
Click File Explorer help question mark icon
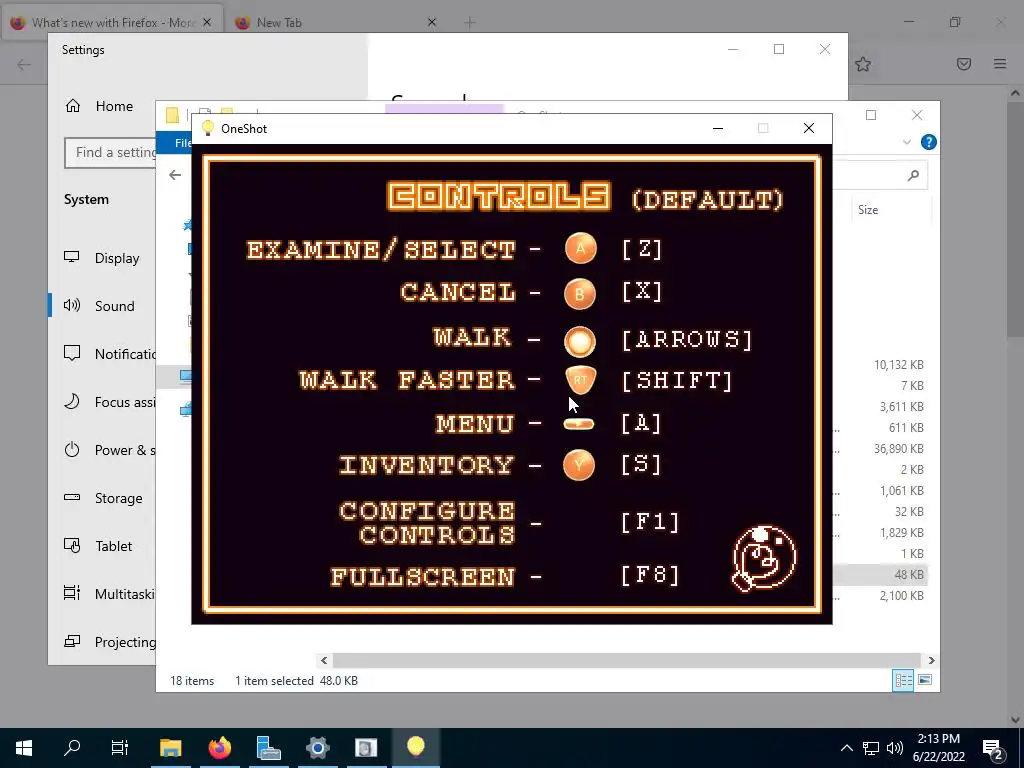tap(929, 142)
